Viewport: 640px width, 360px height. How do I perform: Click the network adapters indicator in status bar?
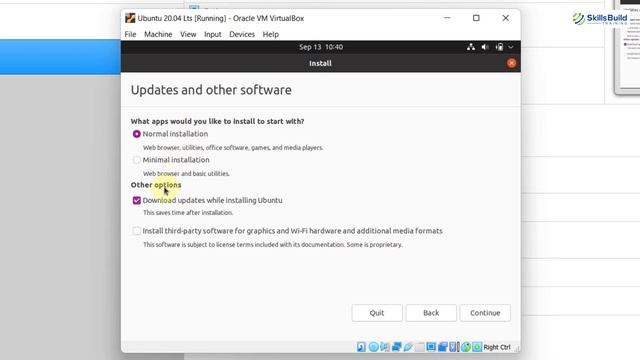(396, 347)
